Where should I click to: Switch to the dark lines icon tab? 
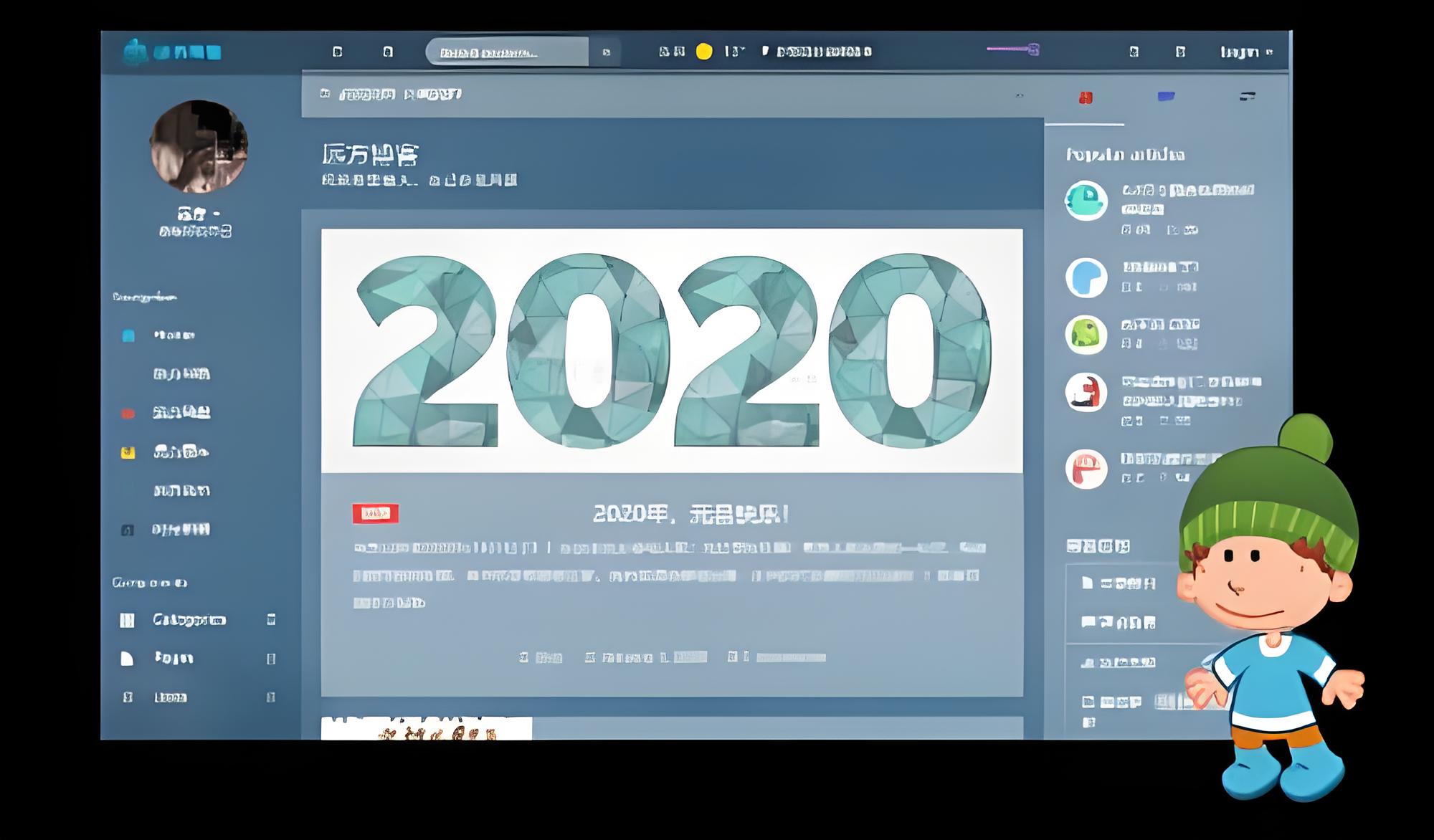click(1248, 96)
